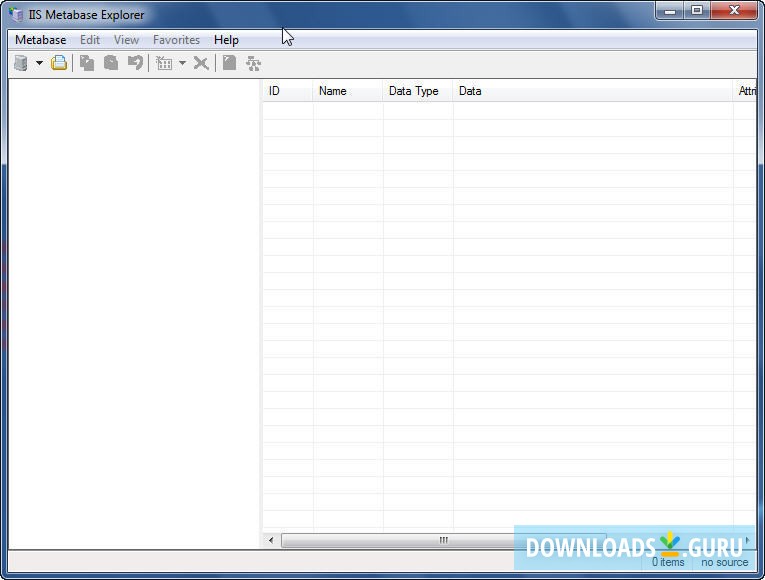Click the horizontal scrollbar left arrow
This screenshot has width=765, height=580.
[271, 540]
